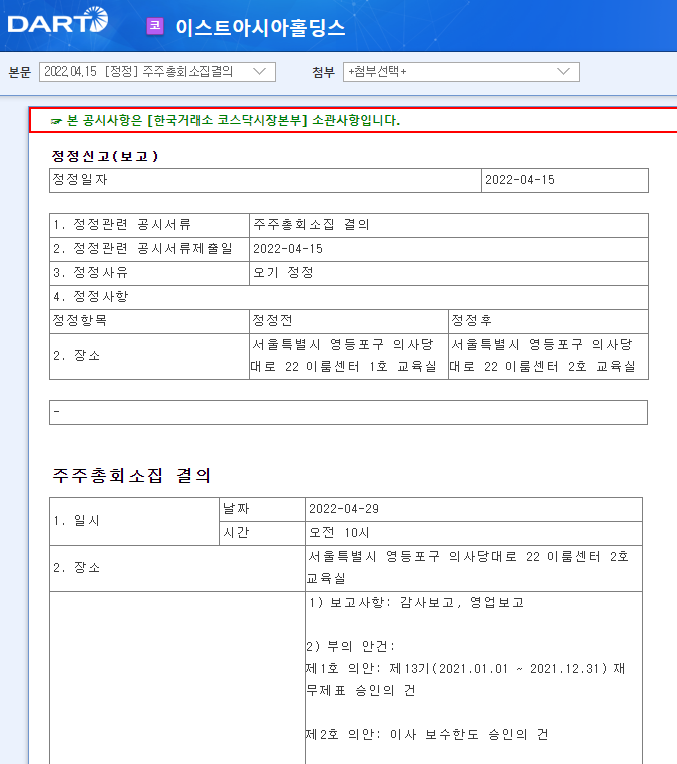Screen dimensions: 677x764
Task: Click the 1. 일시 label cell
Action: point(135,521)
